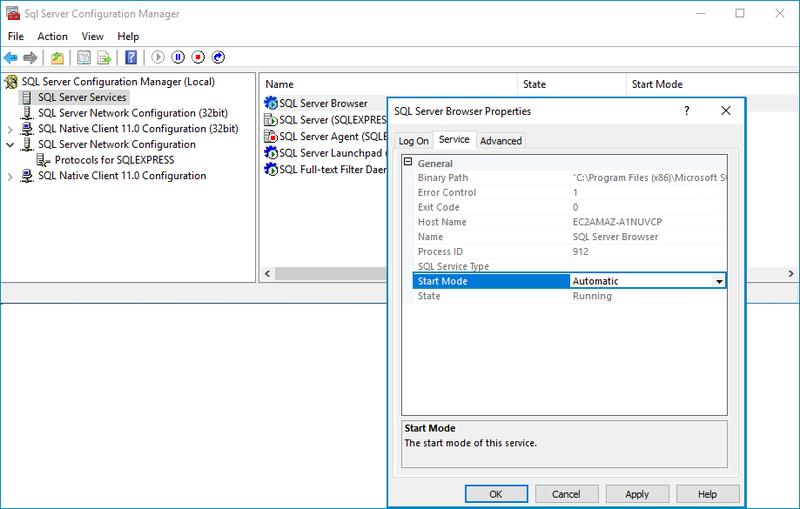Open Help using the toolbar question mark icon
Screen dimensions: 800x509
click(x=131, y=58)
